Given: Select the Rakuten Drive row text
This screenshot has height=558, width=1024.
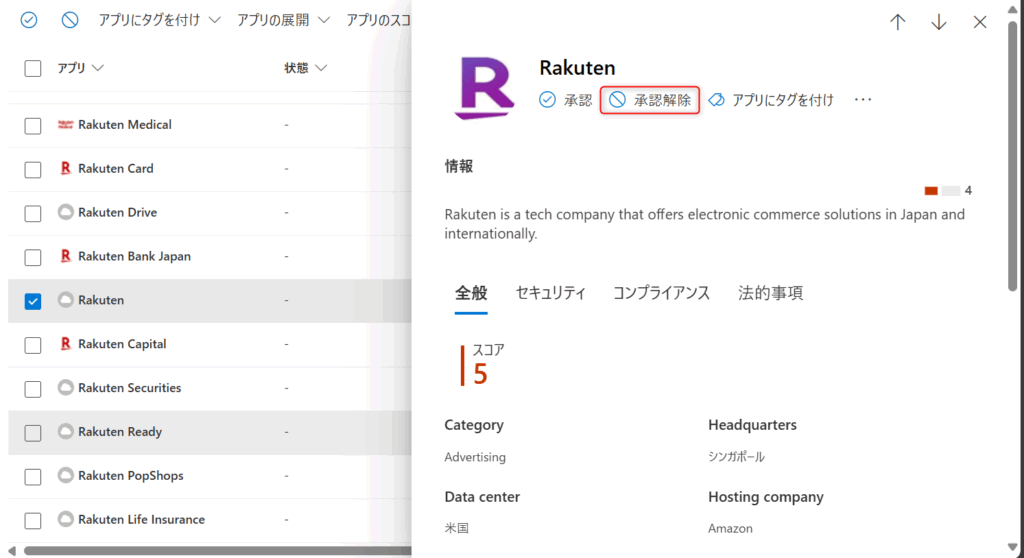Looking at the screenshot, I should (118, 212).
